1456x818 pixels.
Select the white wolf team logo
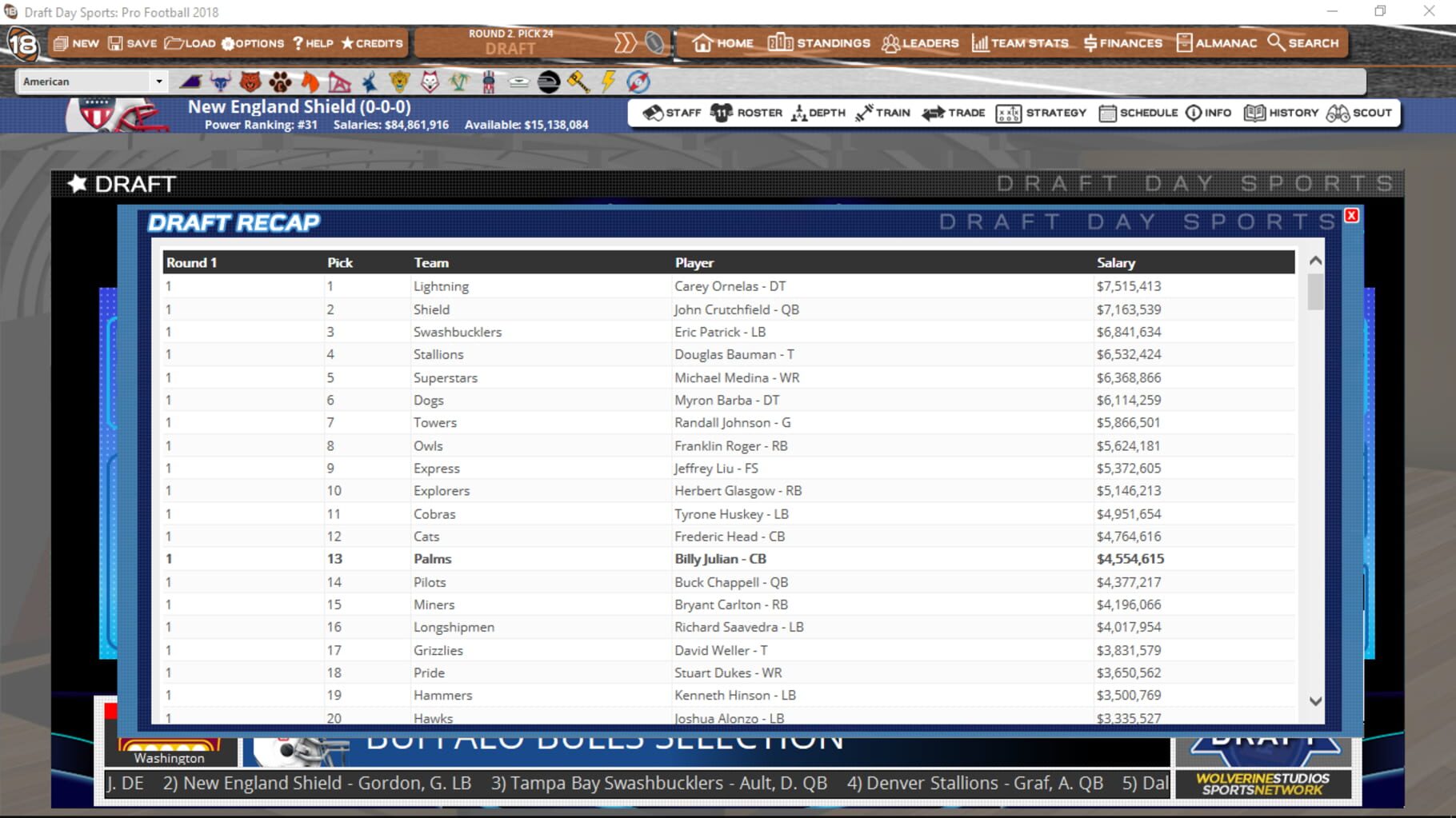coord(430,82)
